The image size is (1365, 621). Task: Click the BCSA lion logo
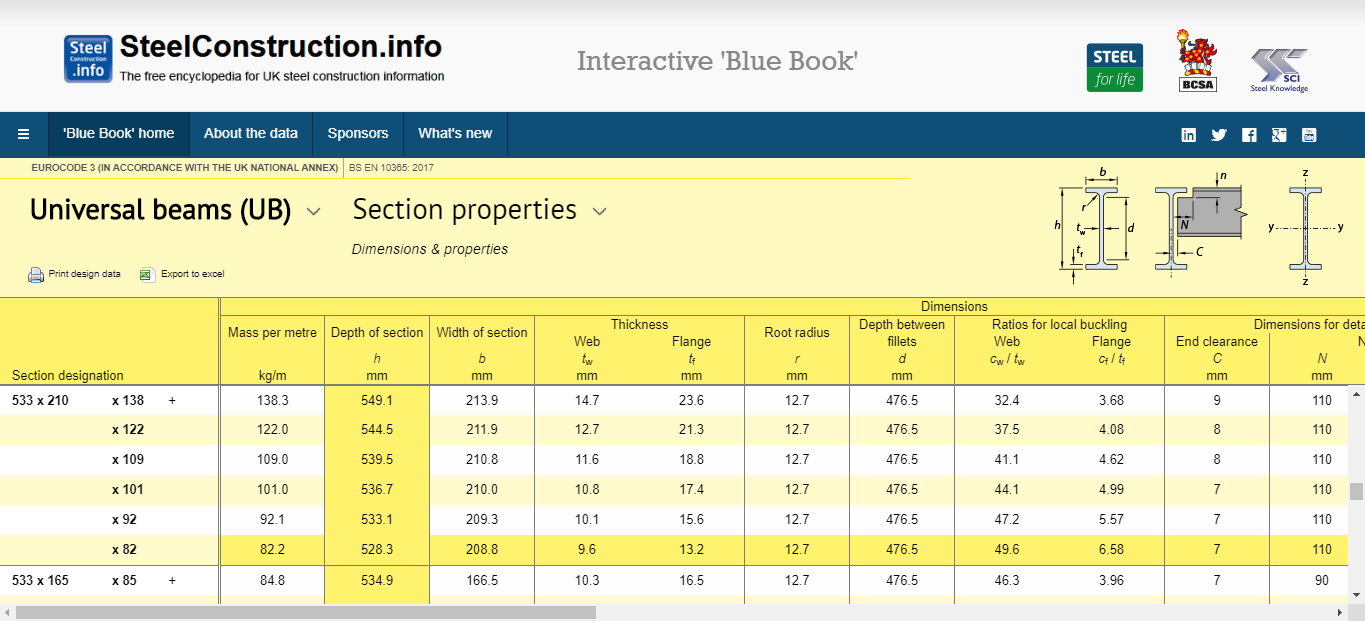point(1197,62)
